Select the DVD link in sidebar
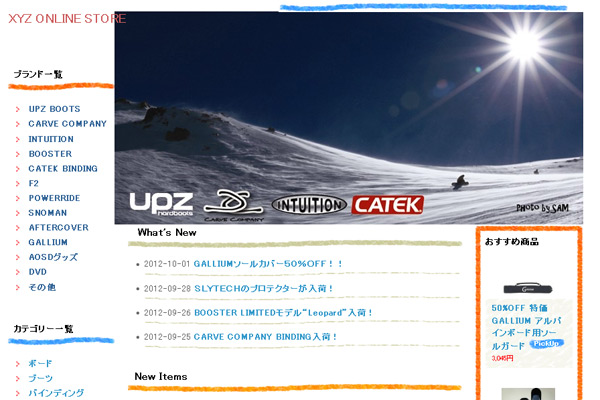 [38, 272]
